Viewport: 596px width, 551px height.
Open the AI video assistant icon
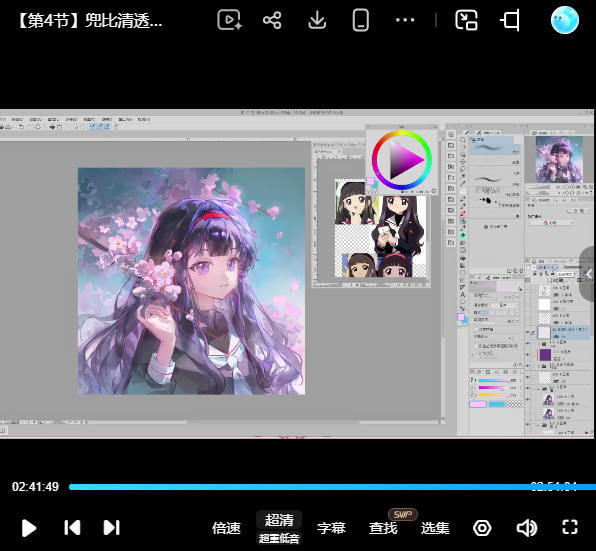[x=230, y=20]
